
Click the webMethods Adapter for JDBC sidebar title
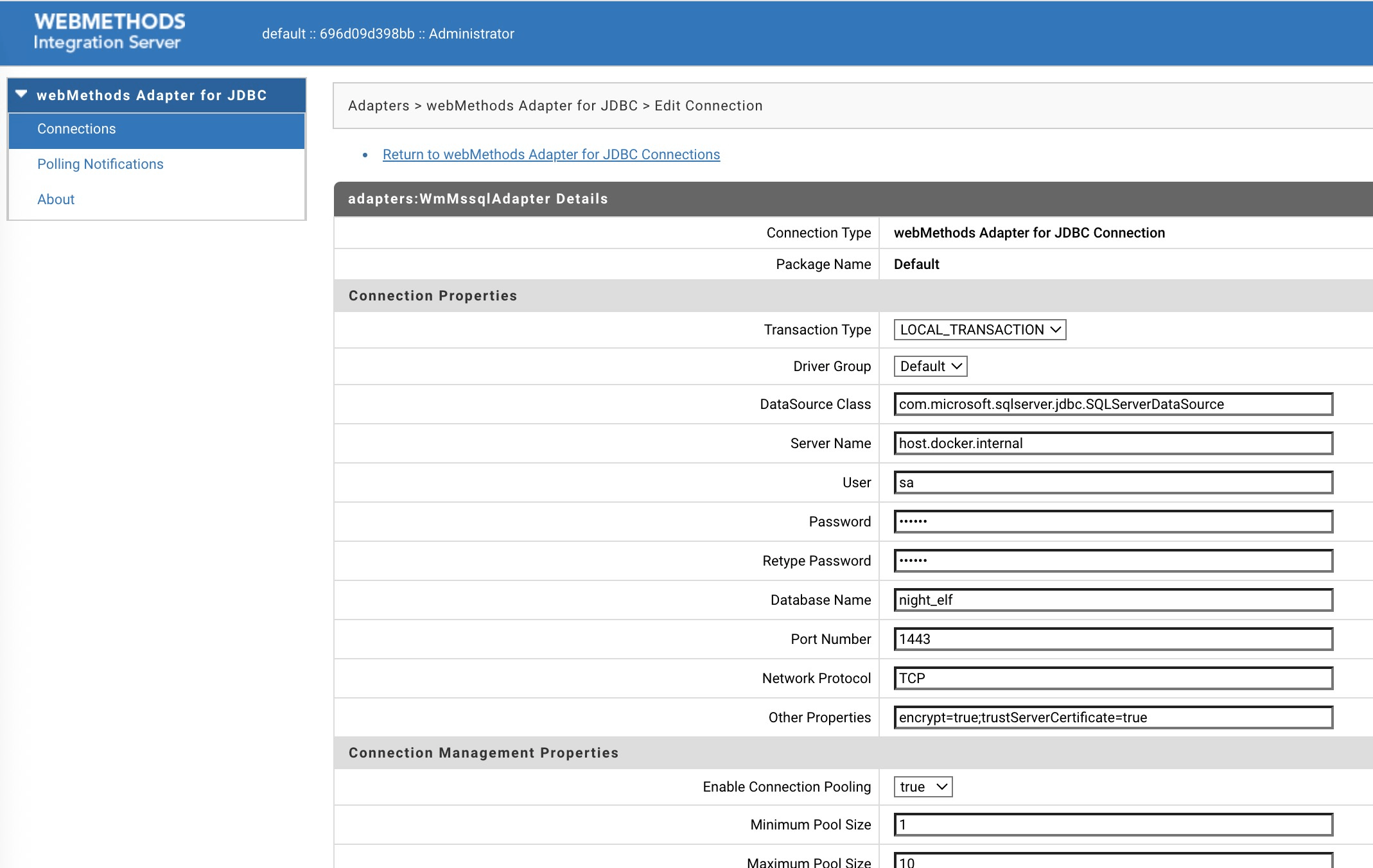tap(152, 95)
